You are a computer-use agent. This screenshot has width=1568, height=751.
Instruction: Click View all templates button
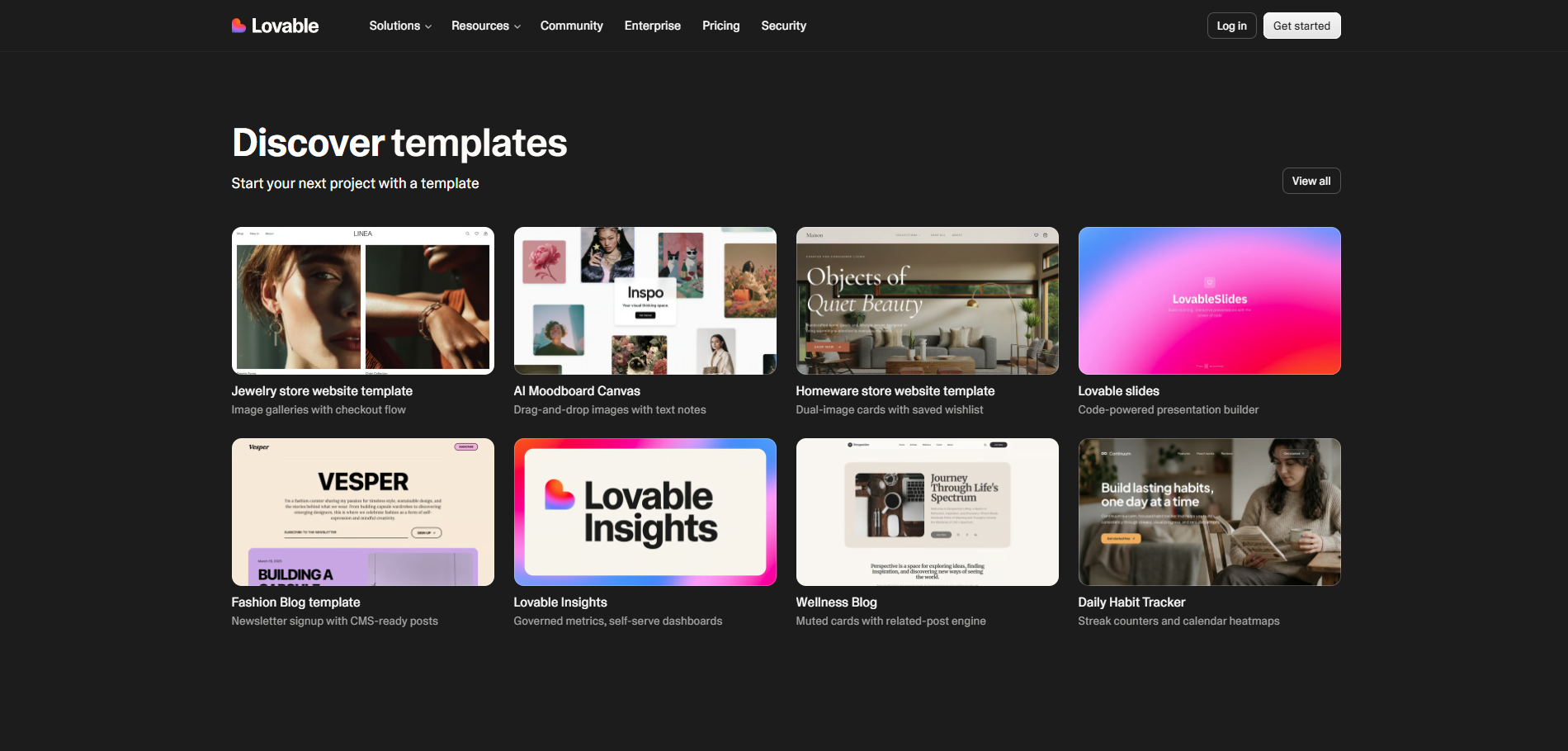coord(1311,181)
